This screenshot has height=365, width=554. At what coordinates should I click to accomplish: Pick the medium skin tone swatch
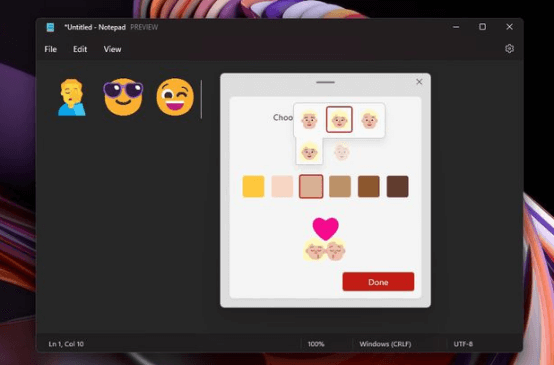click(x=340, y=186)
